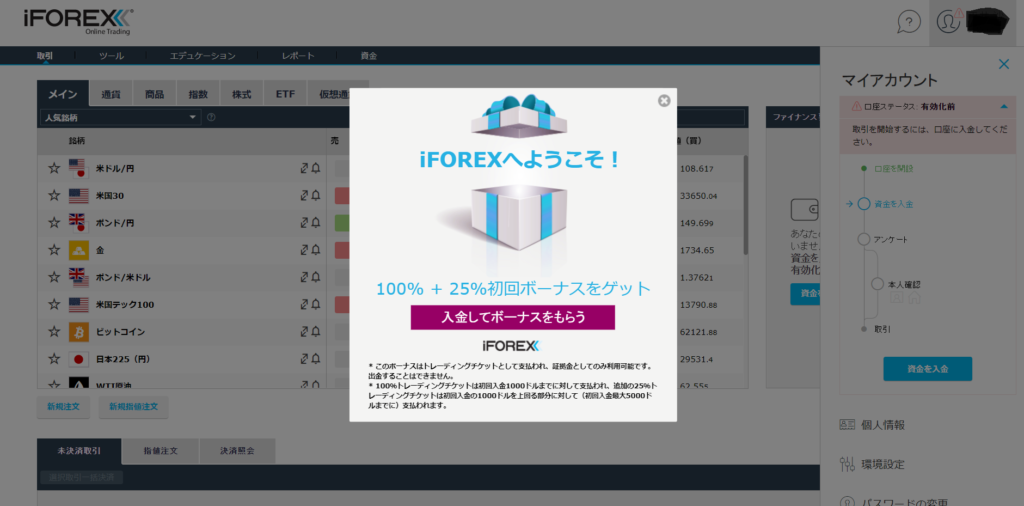Set alert bell for 米国テック100
This screenshot has width=1024, height=506.
coord(315,304)
